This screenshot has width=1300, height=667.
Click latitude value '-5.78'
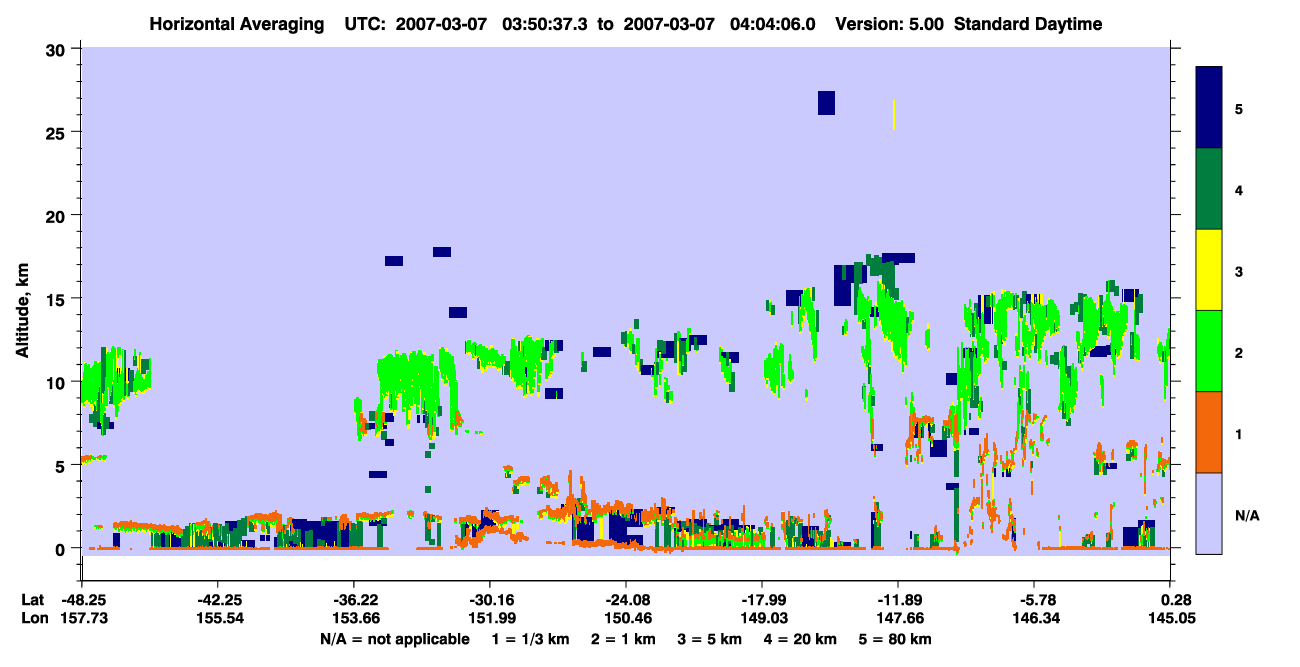pyautogui.click(x=1034, y=600)
